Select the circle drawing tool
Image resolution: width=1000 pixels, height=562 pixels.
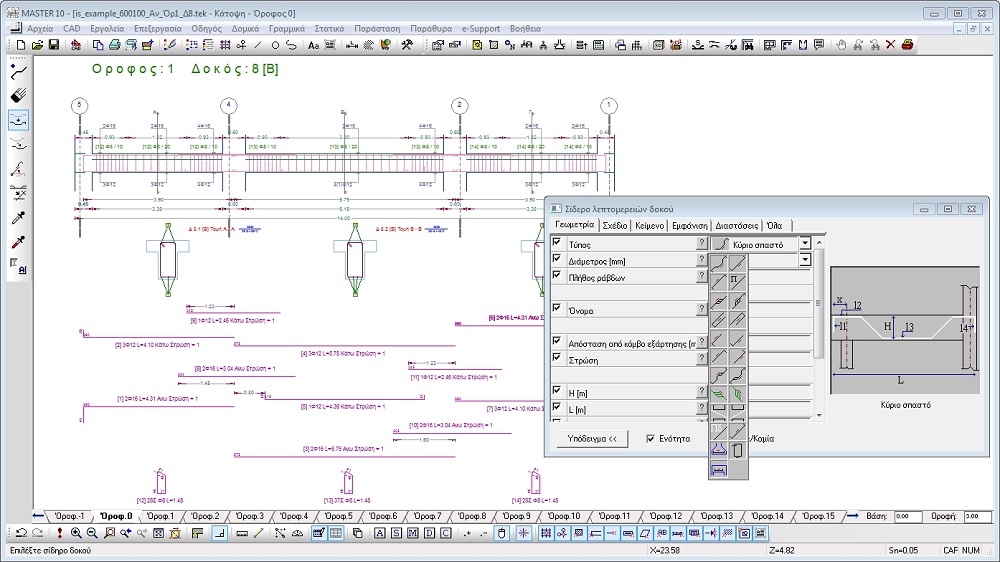[x=274, y=45]
